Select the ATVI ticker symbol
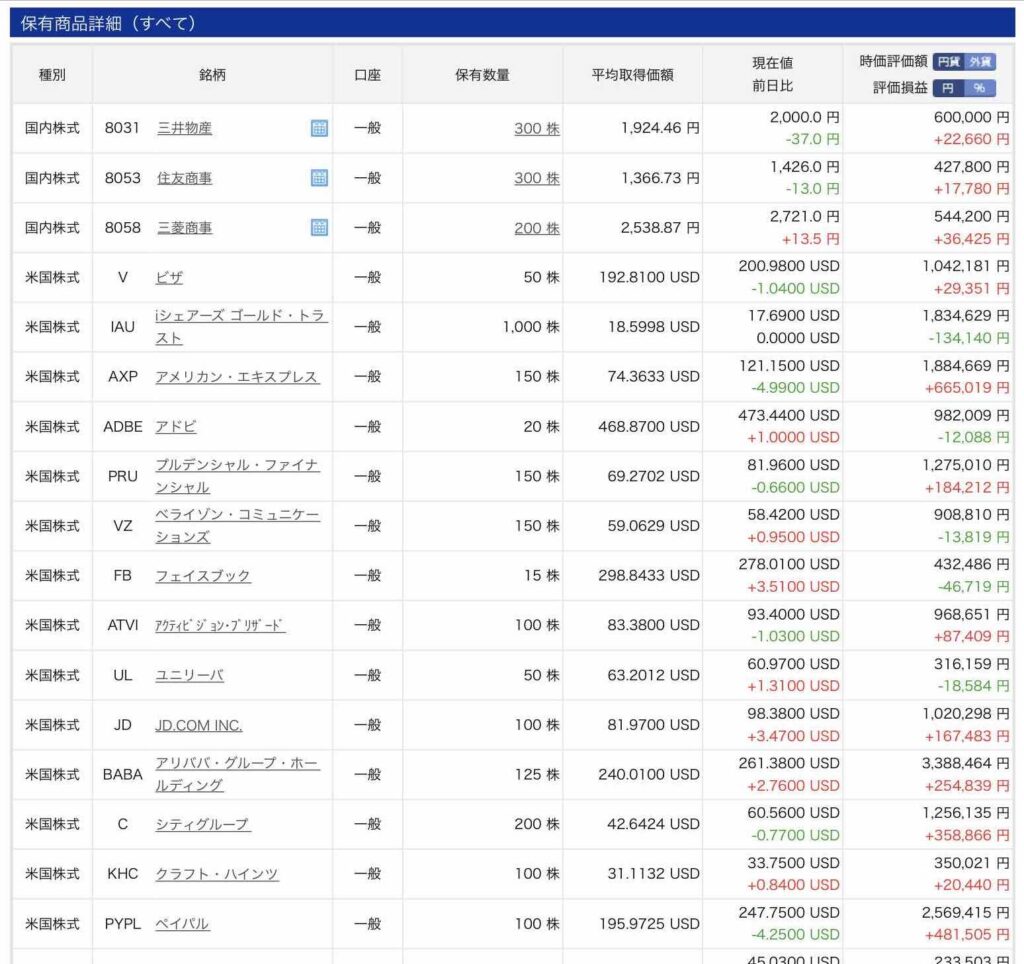The height and width of the screenshot is (964, 1024). coord(123,625)
